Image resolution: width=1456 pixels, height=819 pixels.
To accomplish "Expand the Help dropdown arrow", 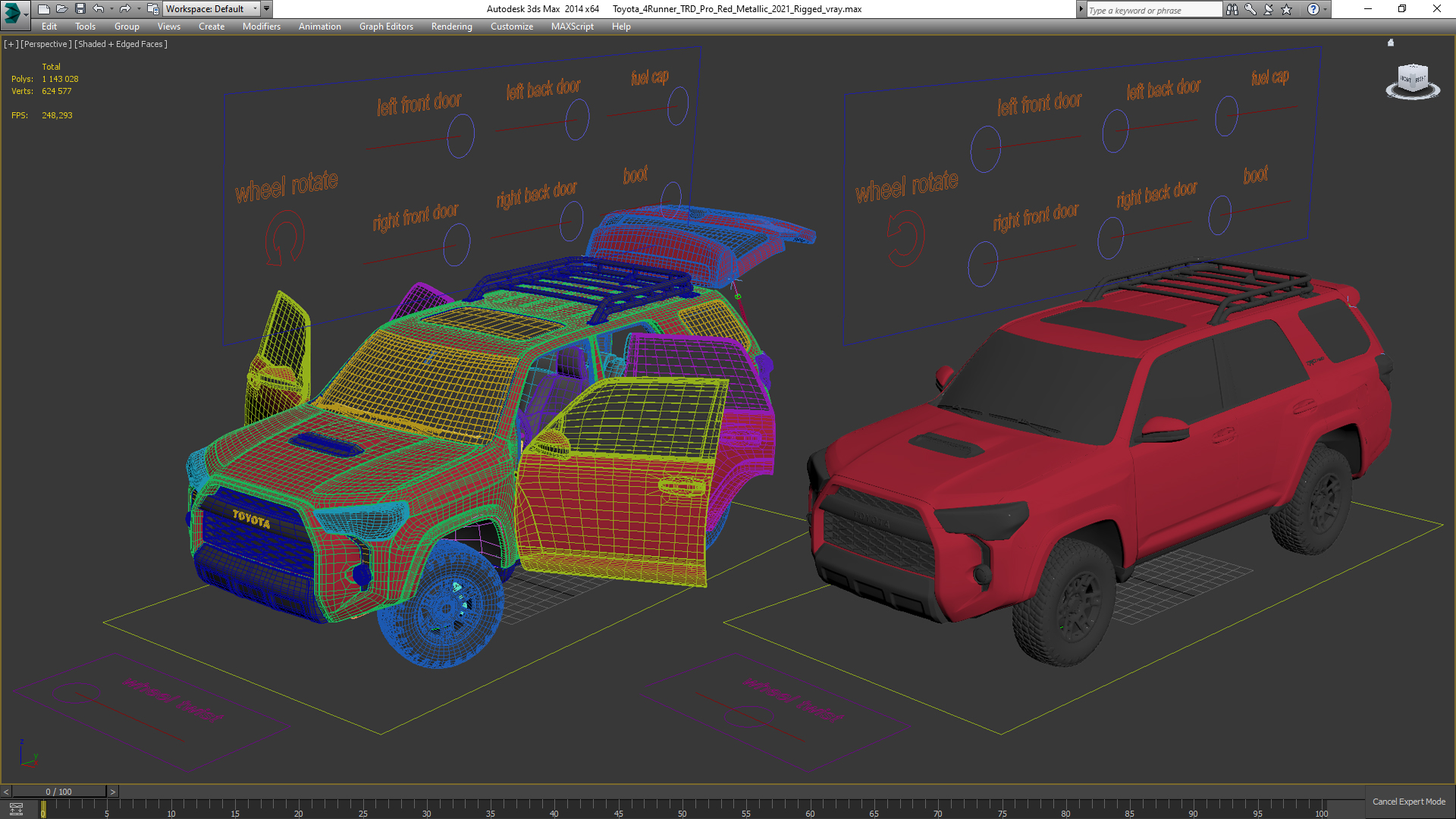I will (x=1325, y=9).
